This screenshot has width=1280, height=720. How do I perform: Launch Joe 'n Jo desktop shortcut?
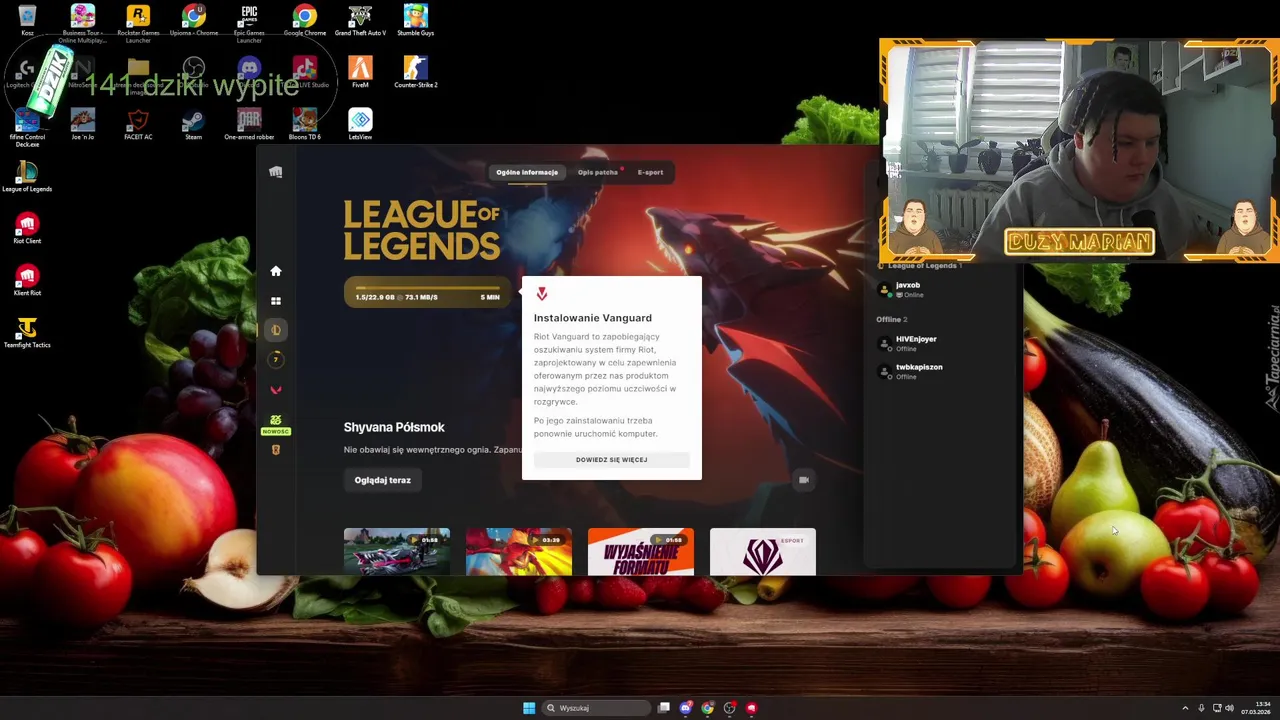coord(83,124)
